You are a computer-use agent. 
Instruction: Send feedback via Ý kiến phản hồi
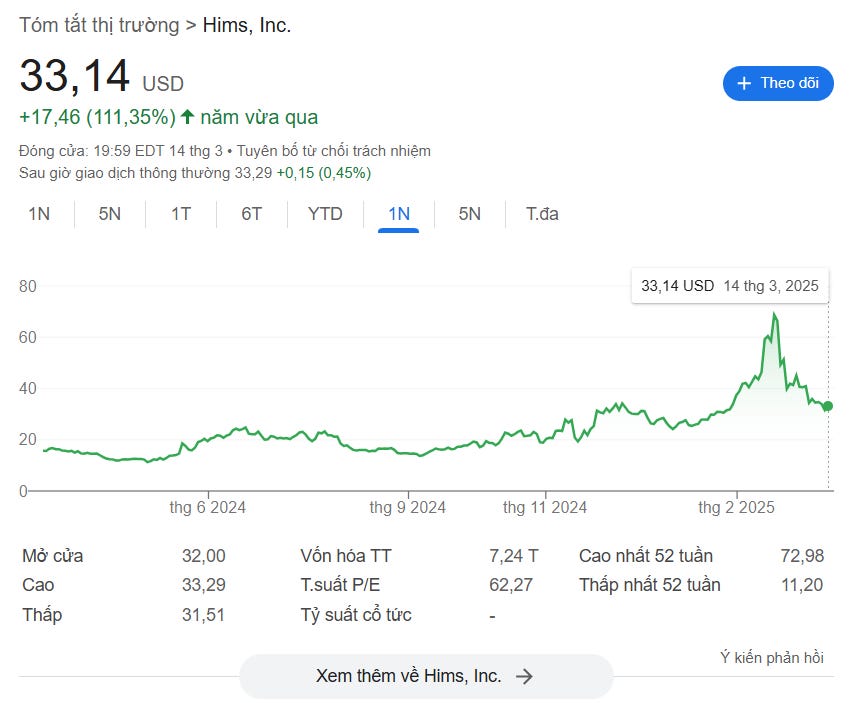(771, 657)
